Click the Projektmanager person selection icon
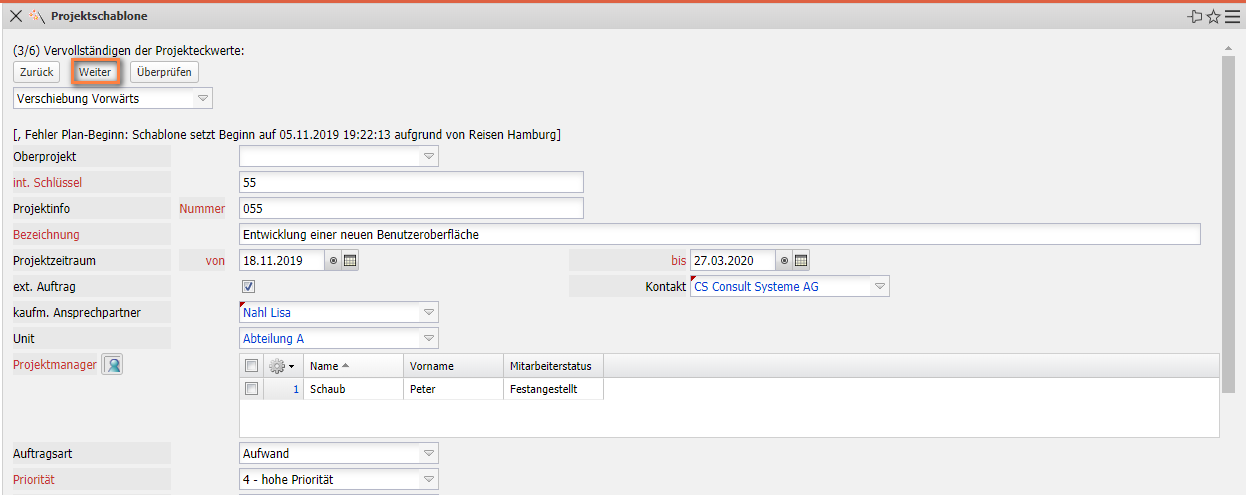The width and height of the screenshot is (1246, 495). point(112,365)
